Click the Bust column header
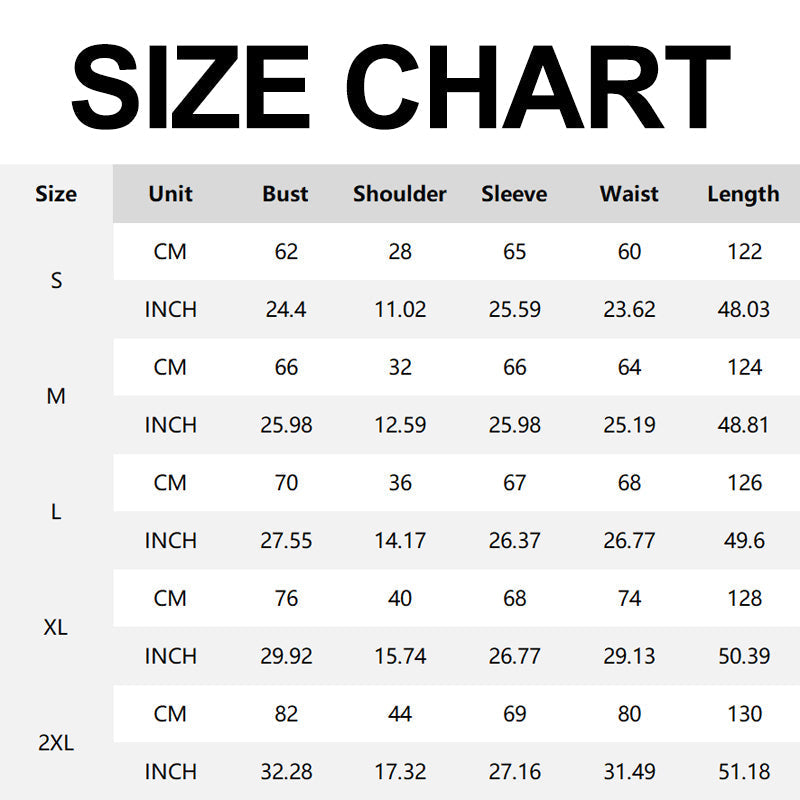 click(x=286, y=194)
